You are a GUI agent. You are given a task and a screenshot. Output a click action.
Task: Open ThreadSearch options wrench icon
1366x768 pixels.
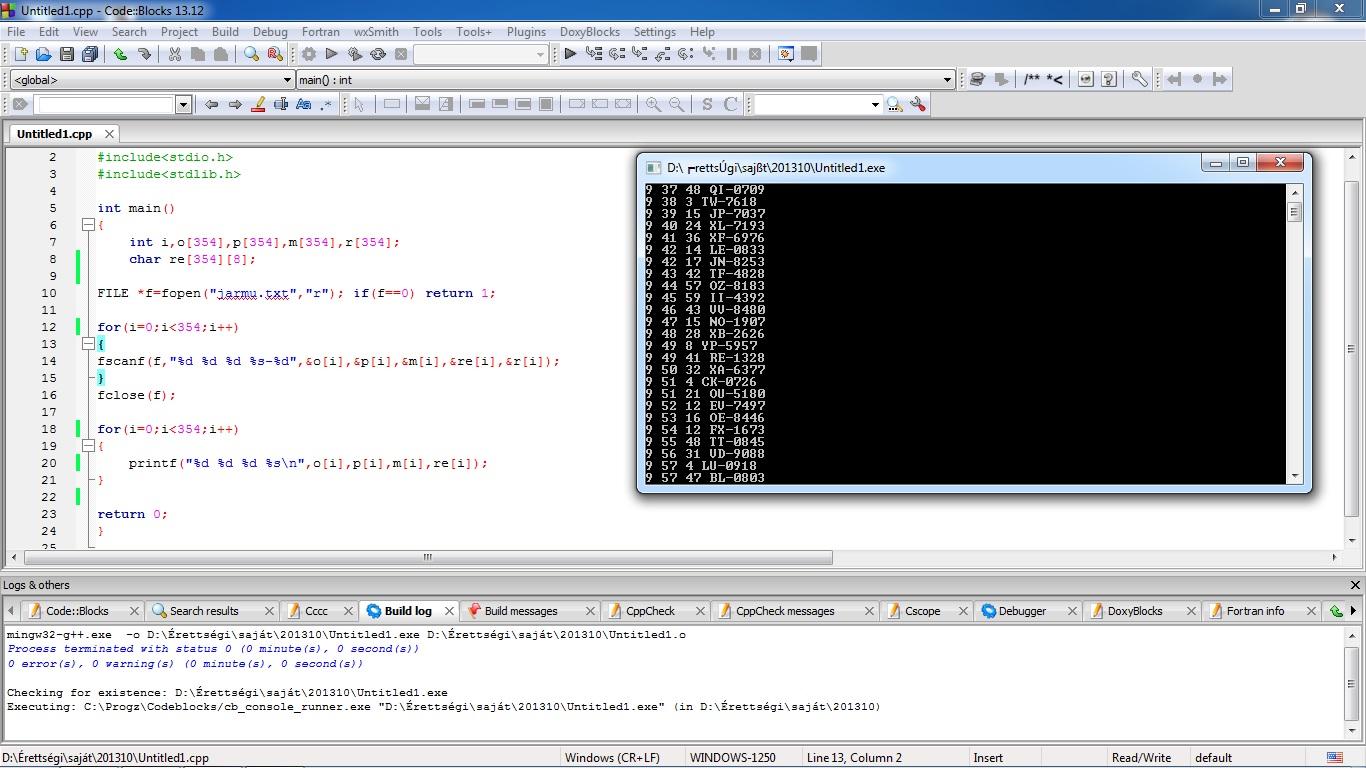pyautogui.click(x=918, y=104)
